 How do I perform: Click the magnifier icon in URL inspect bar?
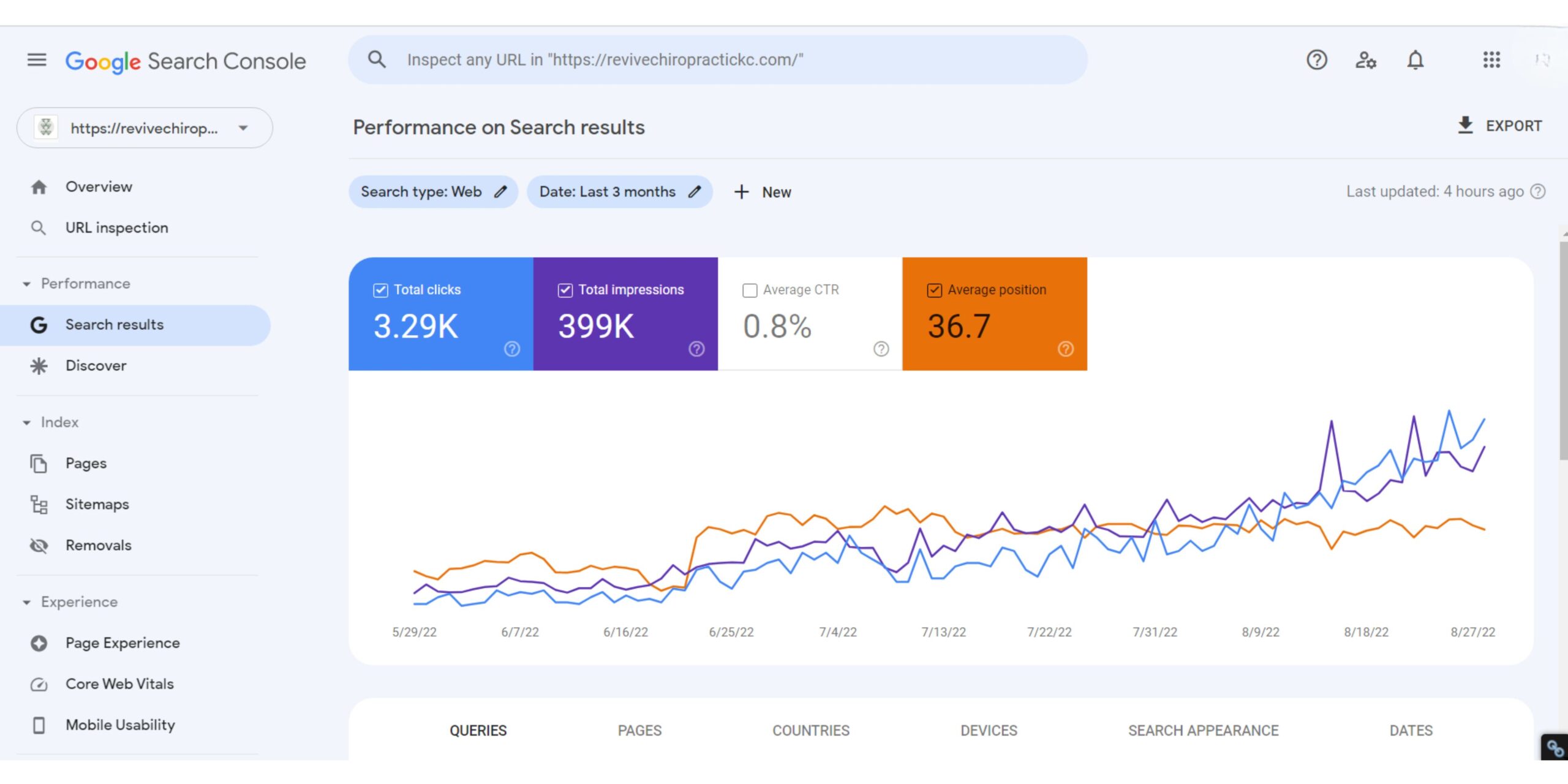pos(377,59)
